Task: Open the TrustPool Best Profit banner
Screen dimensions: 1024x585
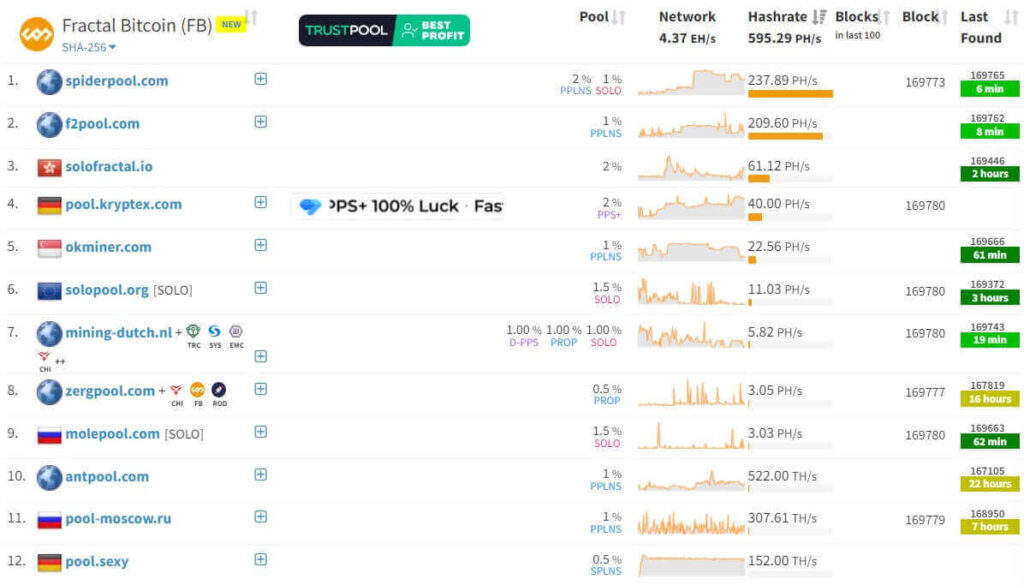Action: (x=384, y=31)
